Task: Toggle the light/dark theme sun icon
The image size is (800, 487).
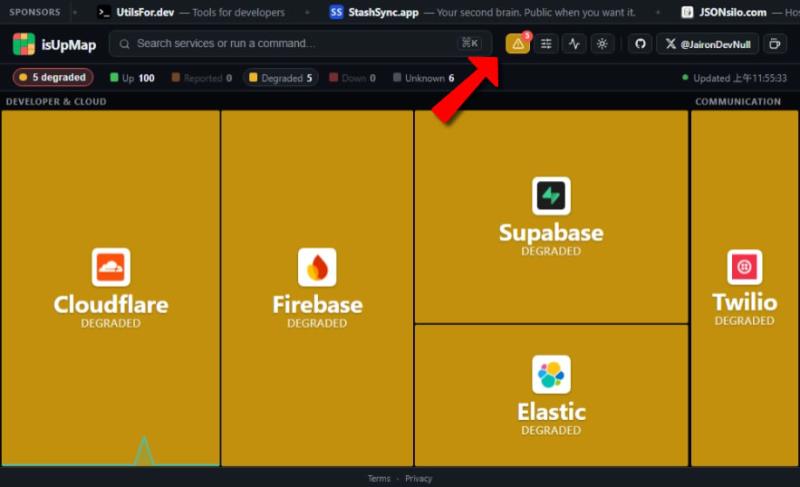Action: pos(602,44)
